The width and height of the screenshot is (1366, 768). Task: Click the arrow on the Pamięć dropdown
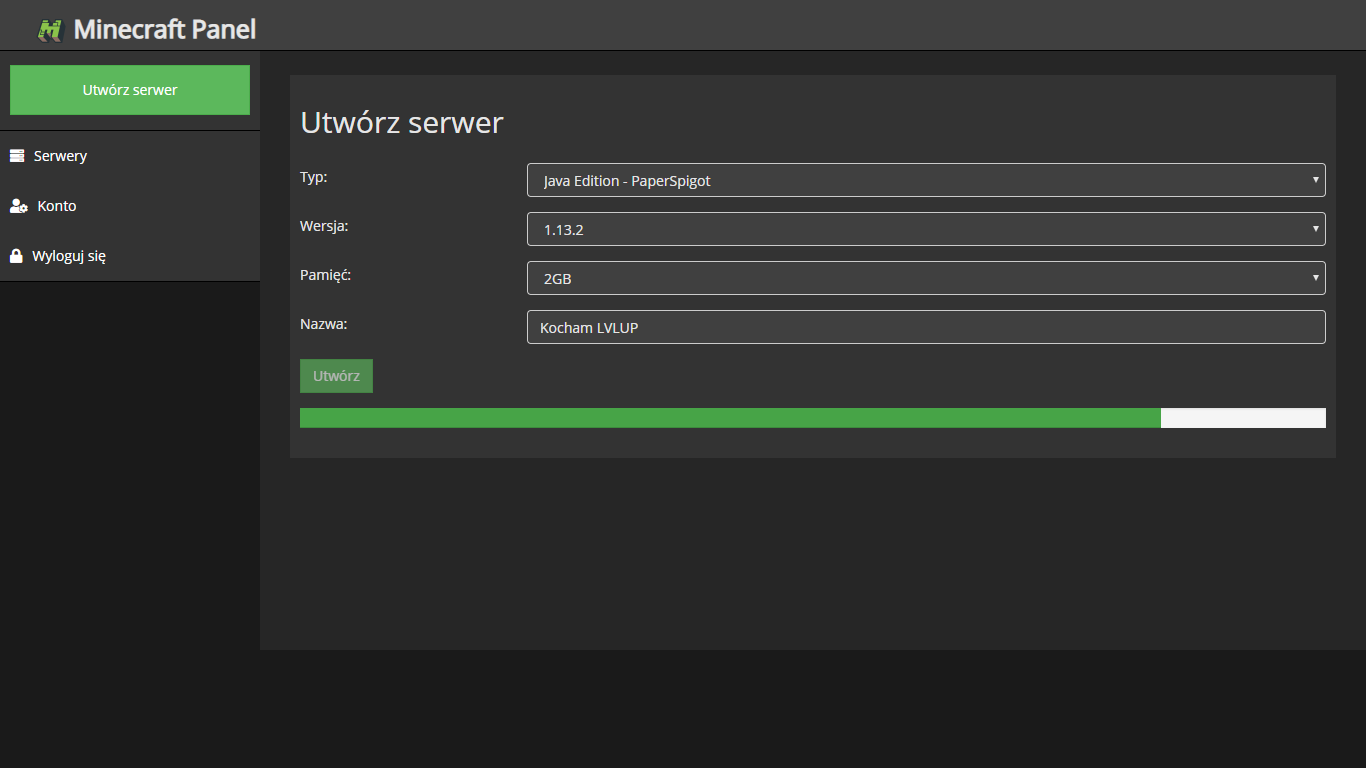click(x=1315, y=278)
